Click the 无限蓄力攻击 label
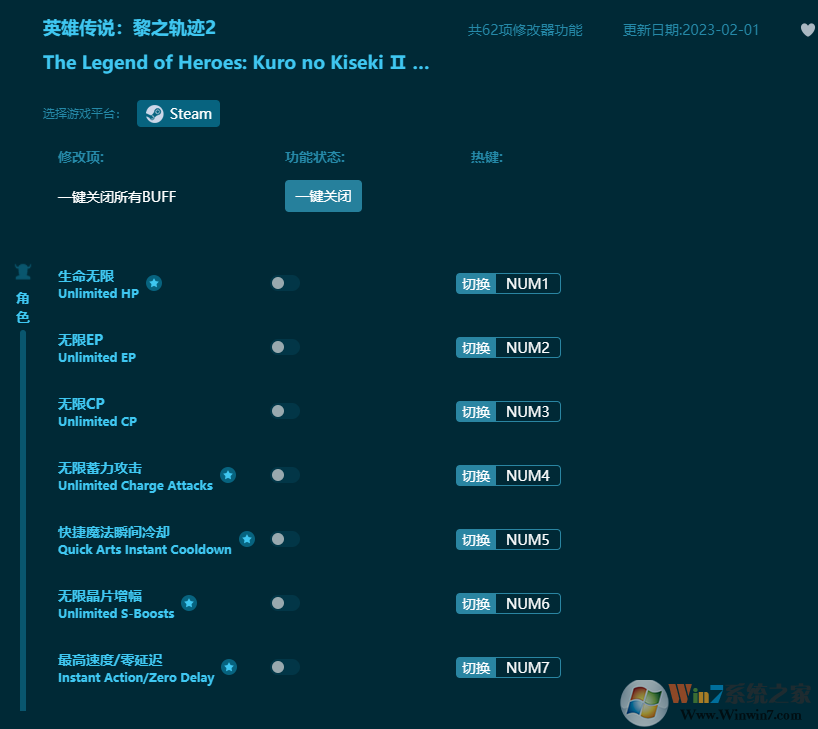Screen dimensions: 818x729 click(100, 468)
